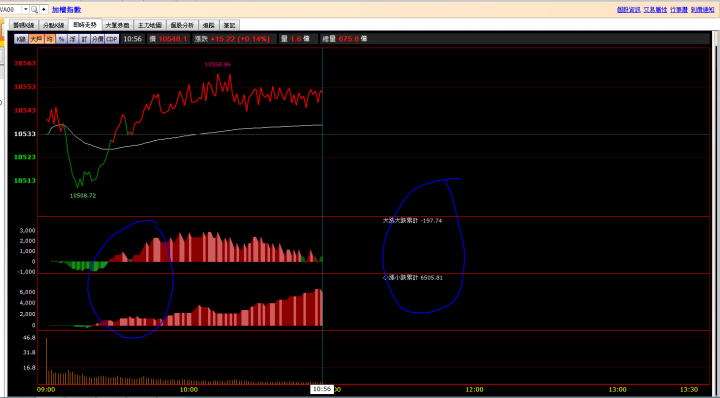Screen dimensions: 720x398
Task: Click the 13:30 time axis label
Action: point(689,390)
